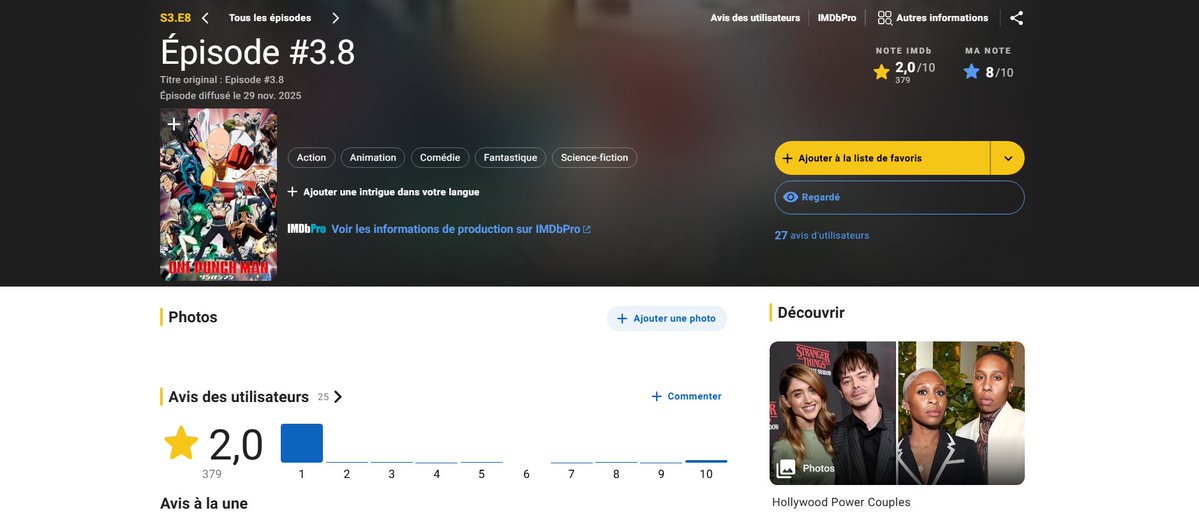This screenshot has height=515, width=1199.
Task: Go to previous episode with left chevron
Action: tap(205, 18)
